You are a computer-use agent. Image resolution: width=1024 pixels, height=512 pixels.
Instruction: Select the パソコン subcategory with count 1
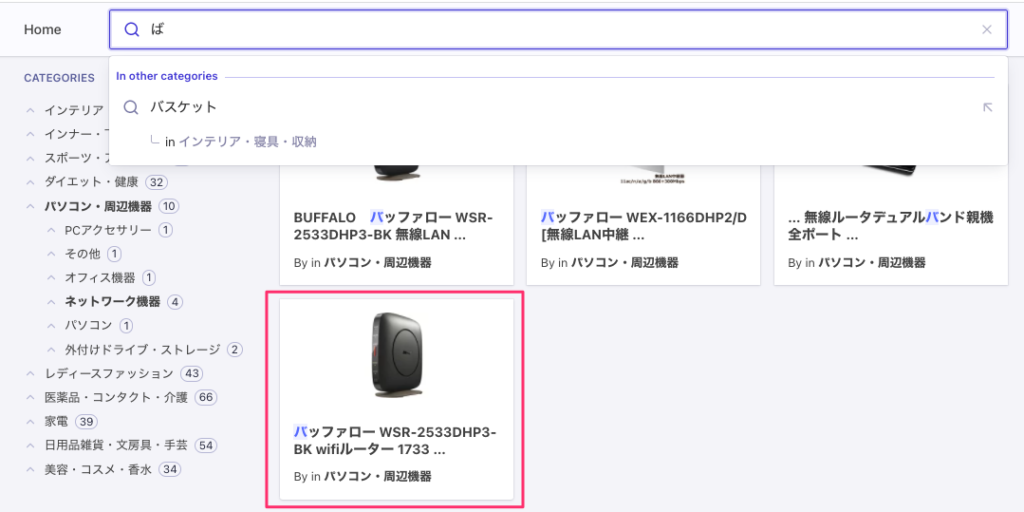click(x=88, y=325)
